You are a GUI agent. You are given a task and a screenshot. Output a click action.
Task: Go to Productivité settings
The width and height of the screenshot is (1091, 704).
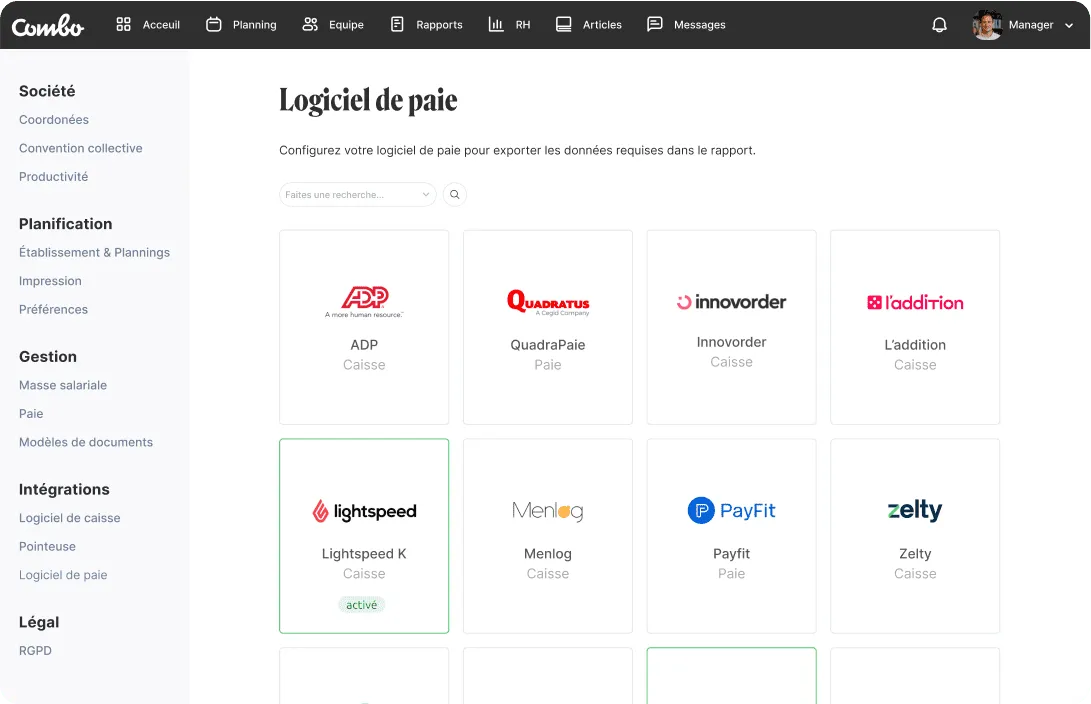tap(54, 177)
